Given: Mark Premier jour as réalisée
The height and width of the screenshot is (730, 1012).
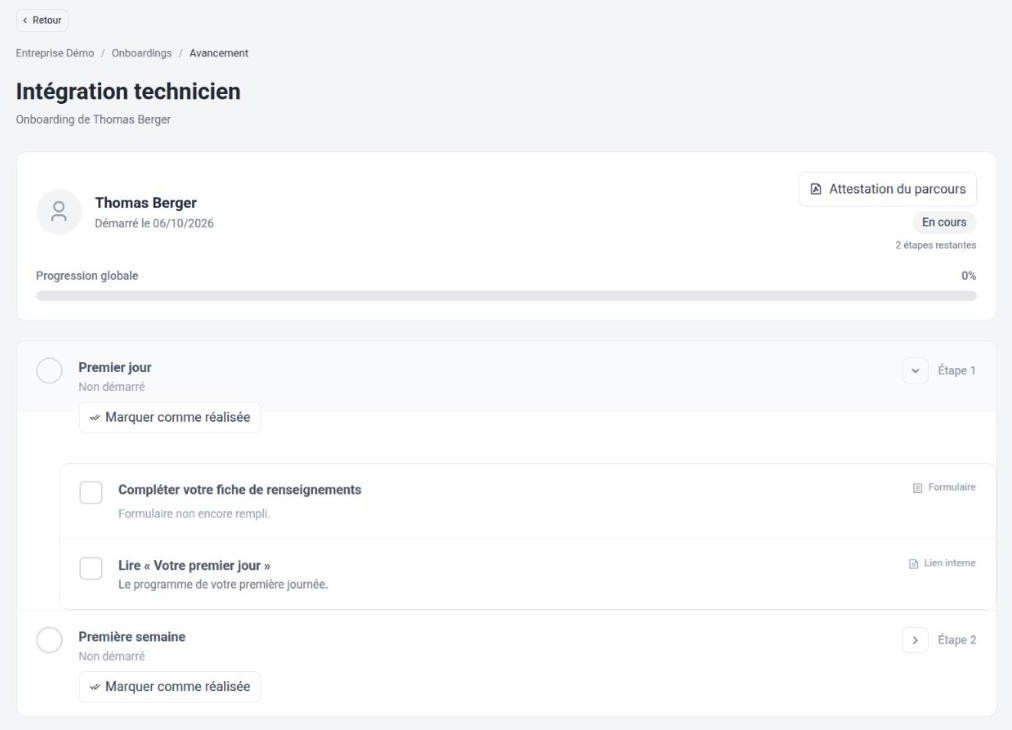Looking at the screenshot, I should click(x=170, y=418).
